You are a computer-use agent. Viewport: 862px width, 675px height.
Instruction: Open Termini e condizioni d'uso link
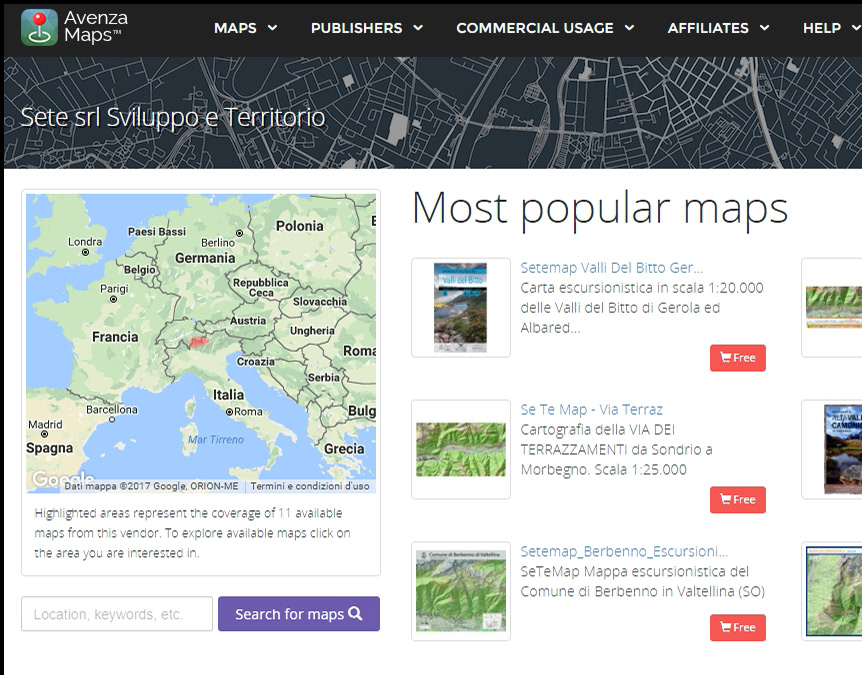point(310,486)
